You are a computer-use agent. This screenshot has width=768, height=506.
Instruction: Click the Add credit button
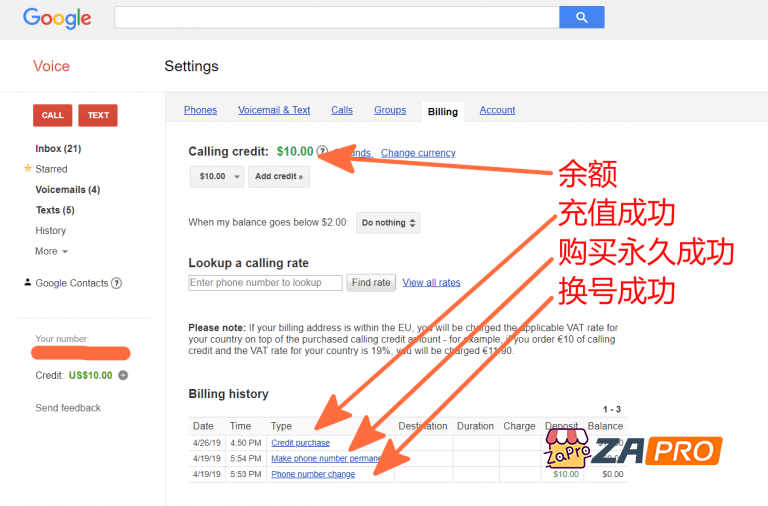(x=279, y=176)
